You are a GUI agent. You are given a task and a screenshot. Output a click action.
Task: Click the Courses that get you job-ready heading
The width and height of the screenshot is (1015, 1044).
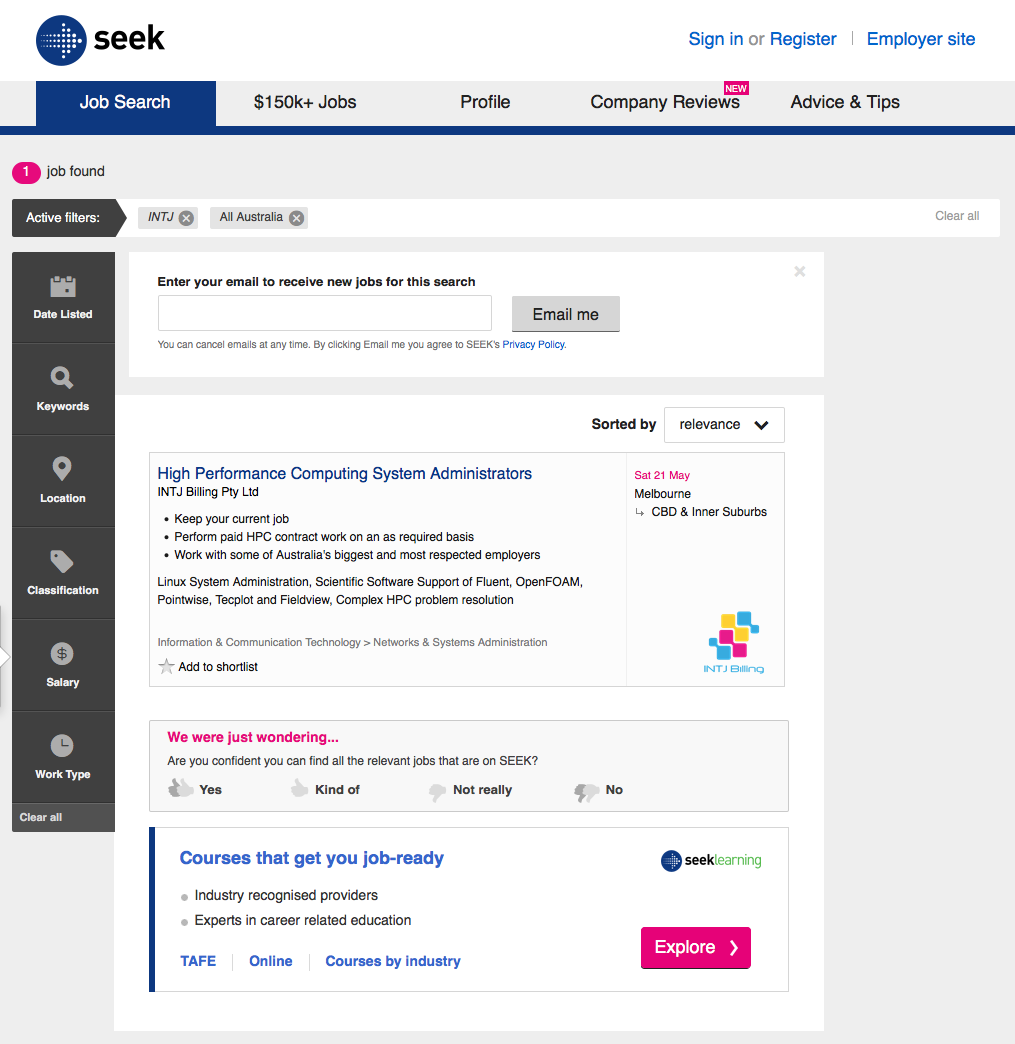312,858
